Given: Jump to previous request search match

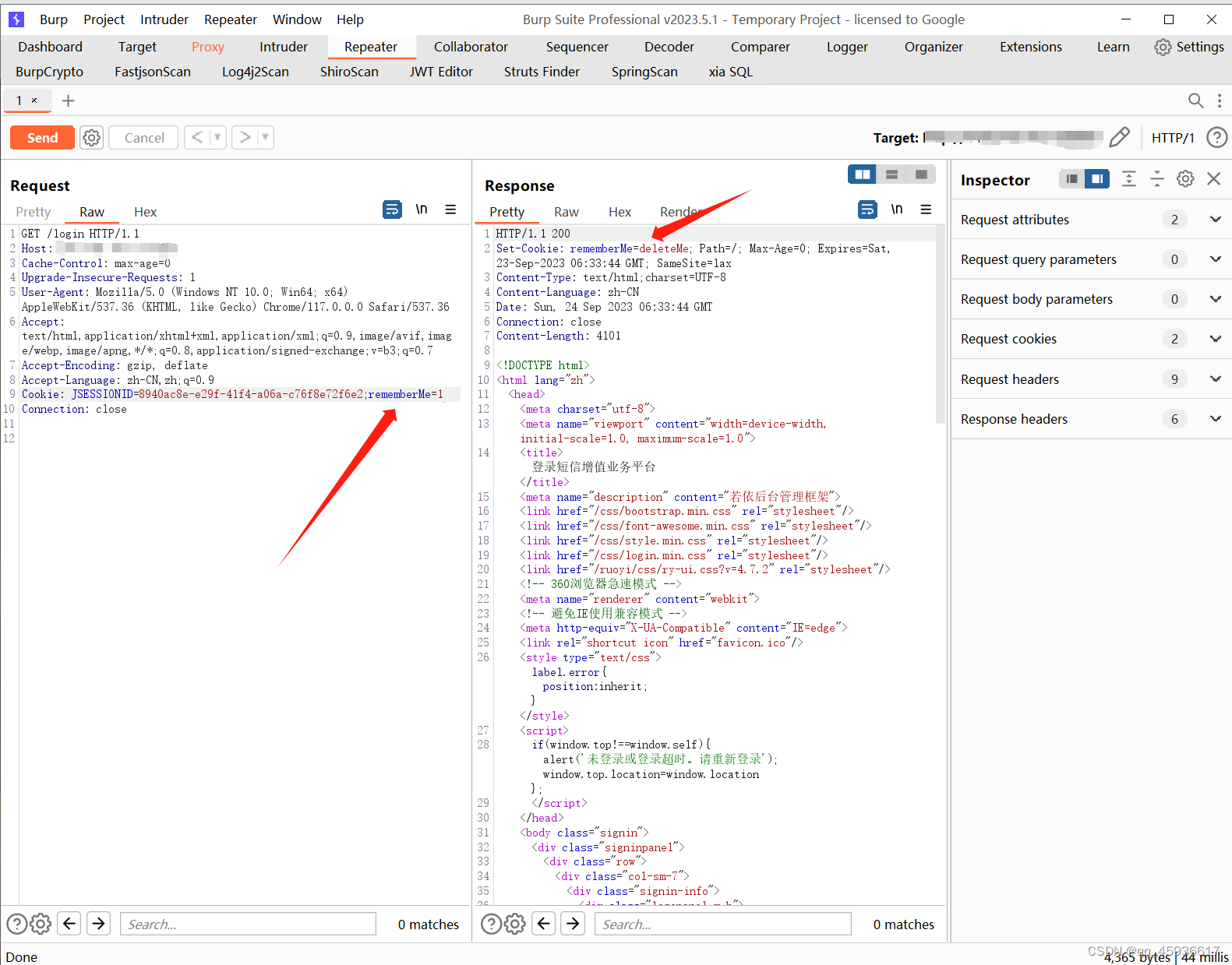Looking at the screenshot, I should tap(69, 924).
